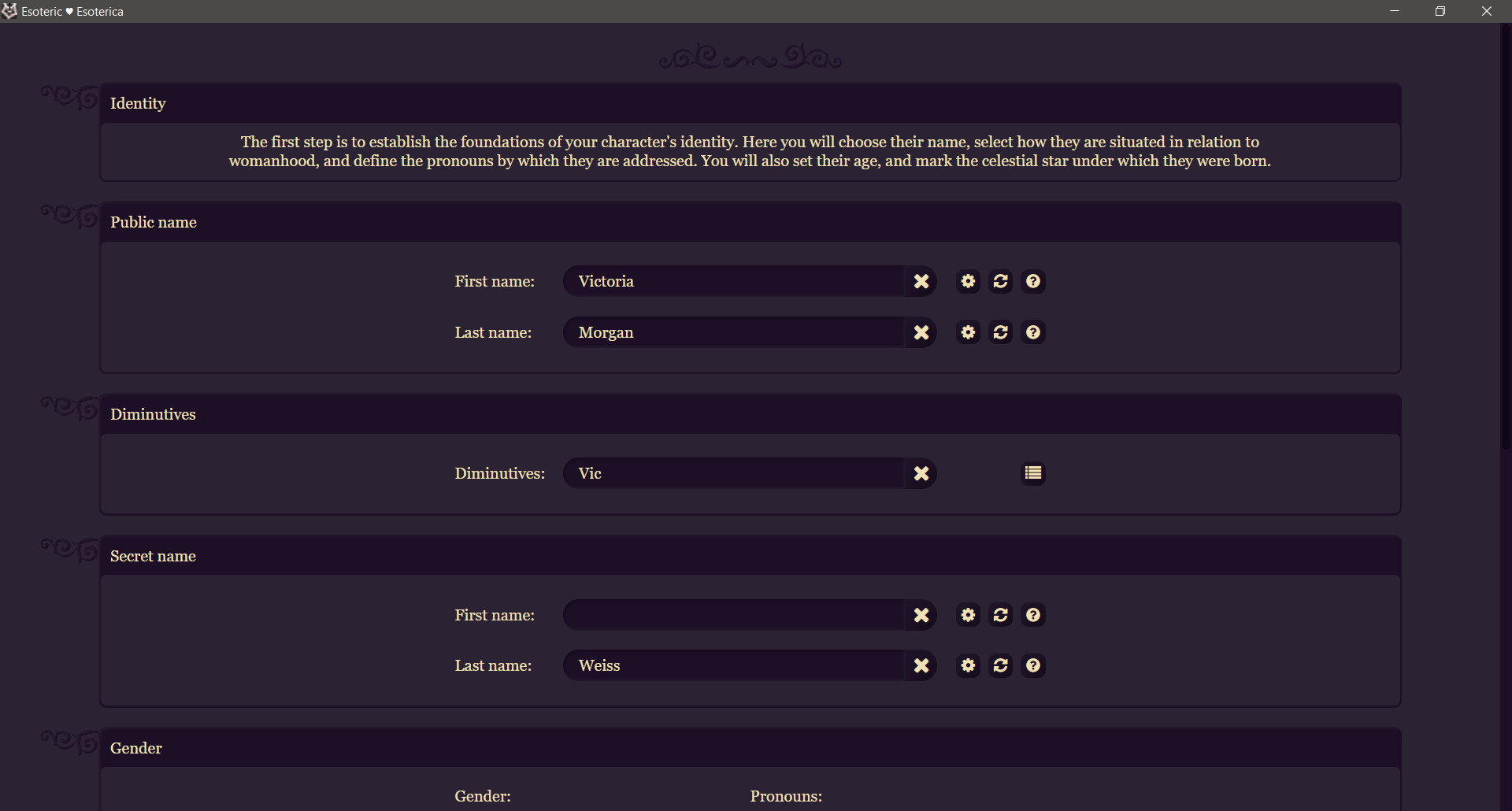Viewport: 1512px width, 811px height.
Task: Click the Diminutives section header
Action: (750, 414)
